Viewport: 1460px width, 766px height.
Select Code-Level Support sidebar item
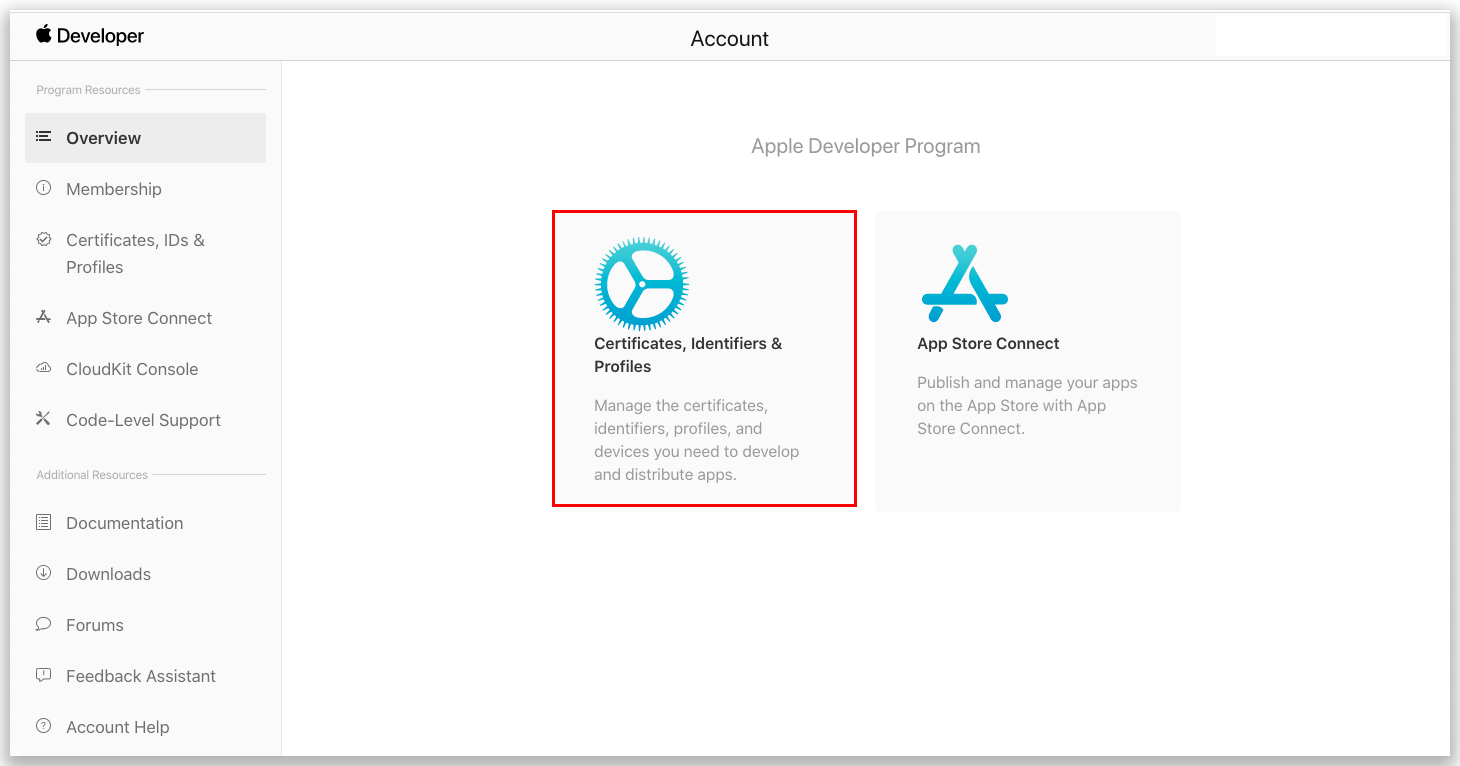(x=146, y=420)
